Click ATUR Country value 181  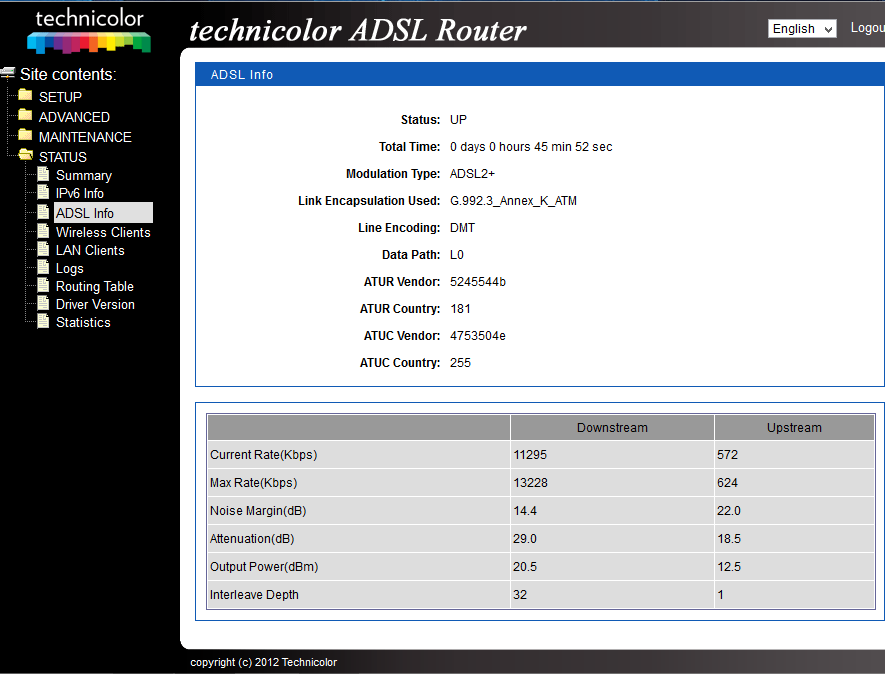coord(461,309)
